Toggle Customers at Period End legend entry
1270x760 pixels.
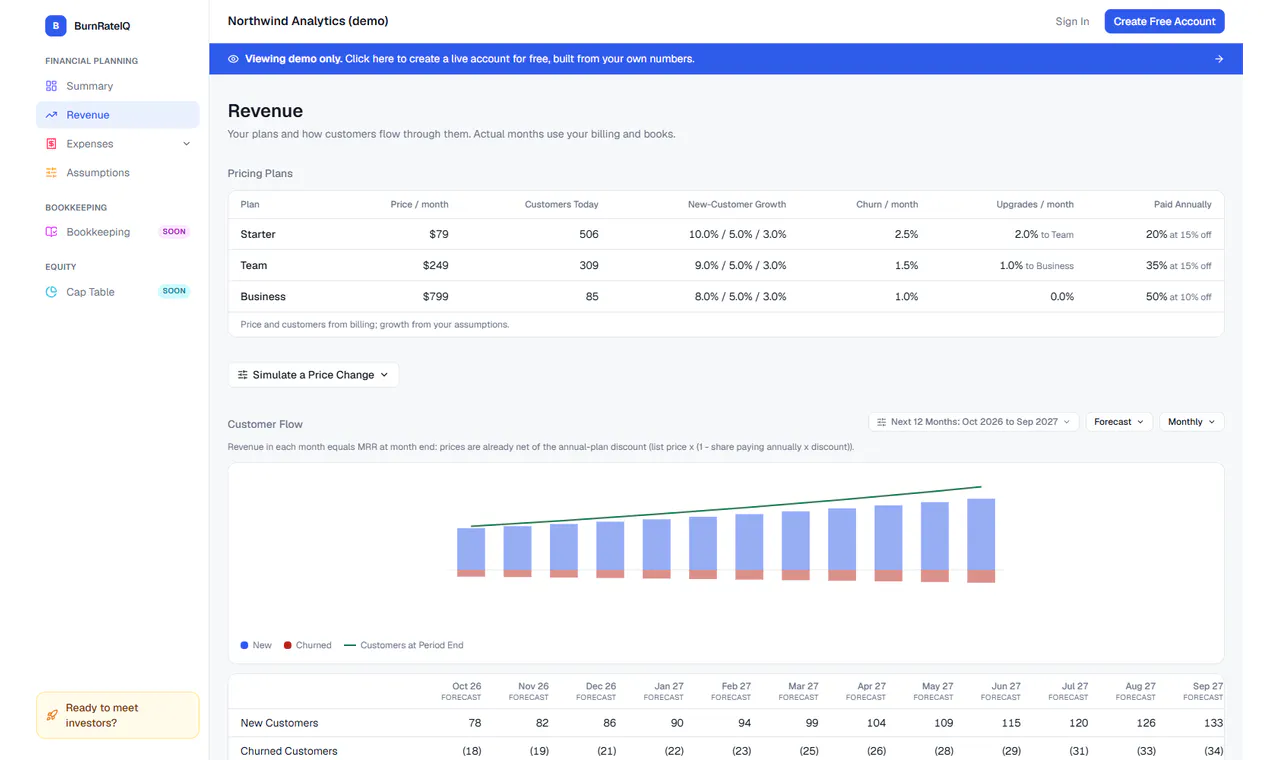(x=404, y=645)
